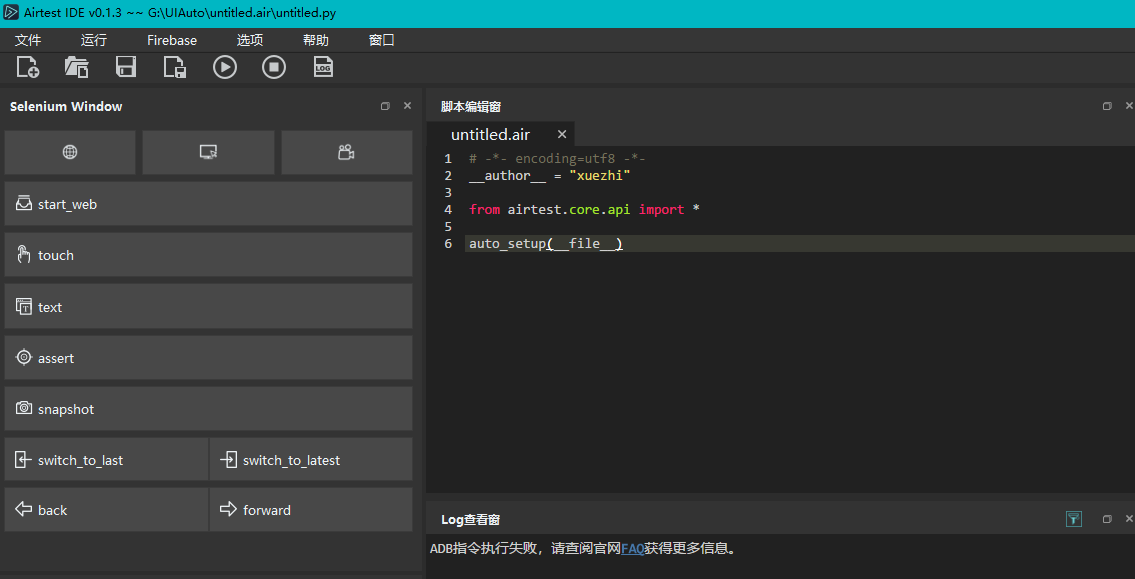The height and width of the screenshot is (579, 1135).
Task: Click the start_web button
Action: click(208, 204)
